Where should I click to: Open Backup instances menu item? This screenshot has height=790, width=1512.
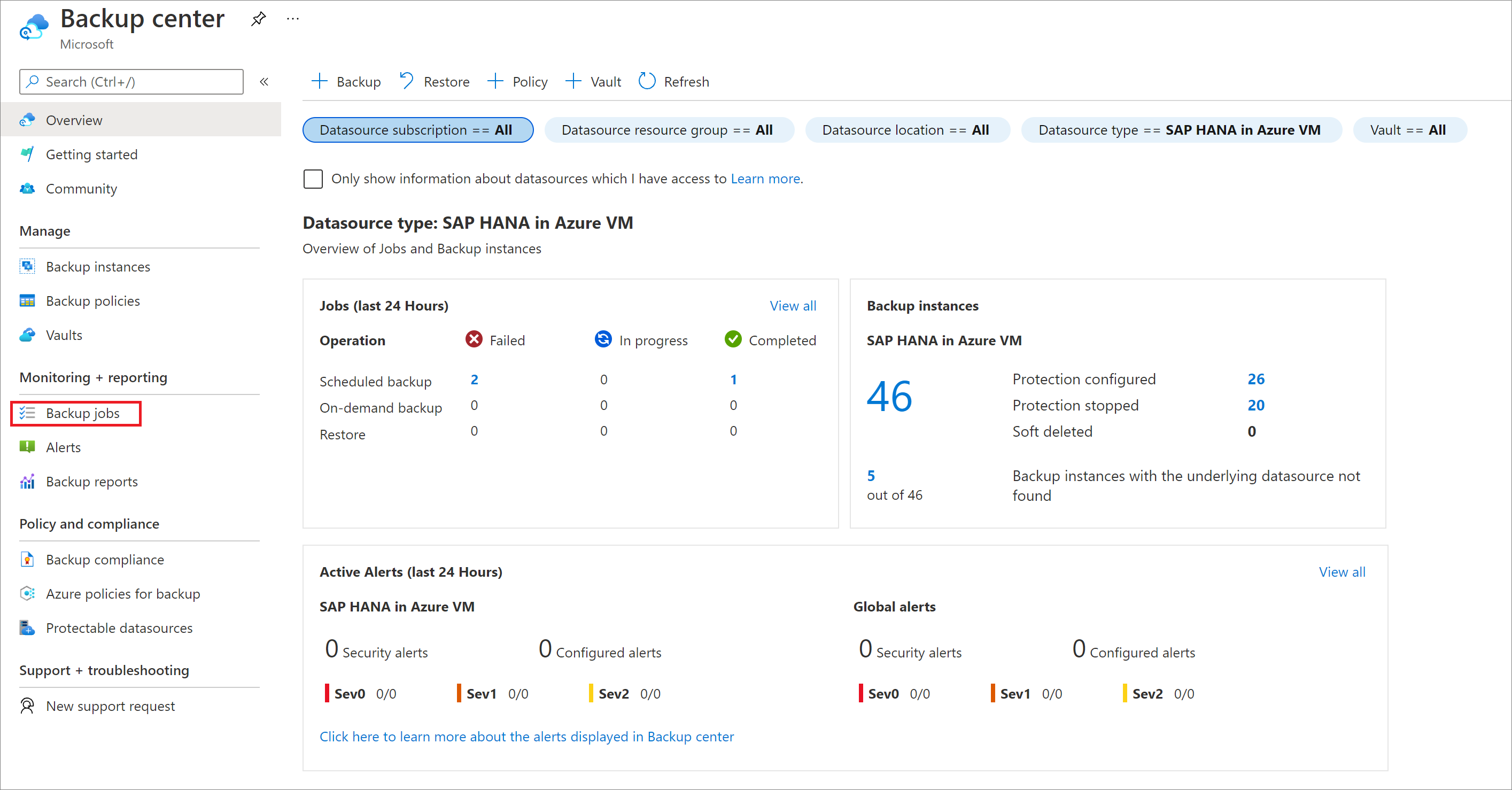point(99,266)
